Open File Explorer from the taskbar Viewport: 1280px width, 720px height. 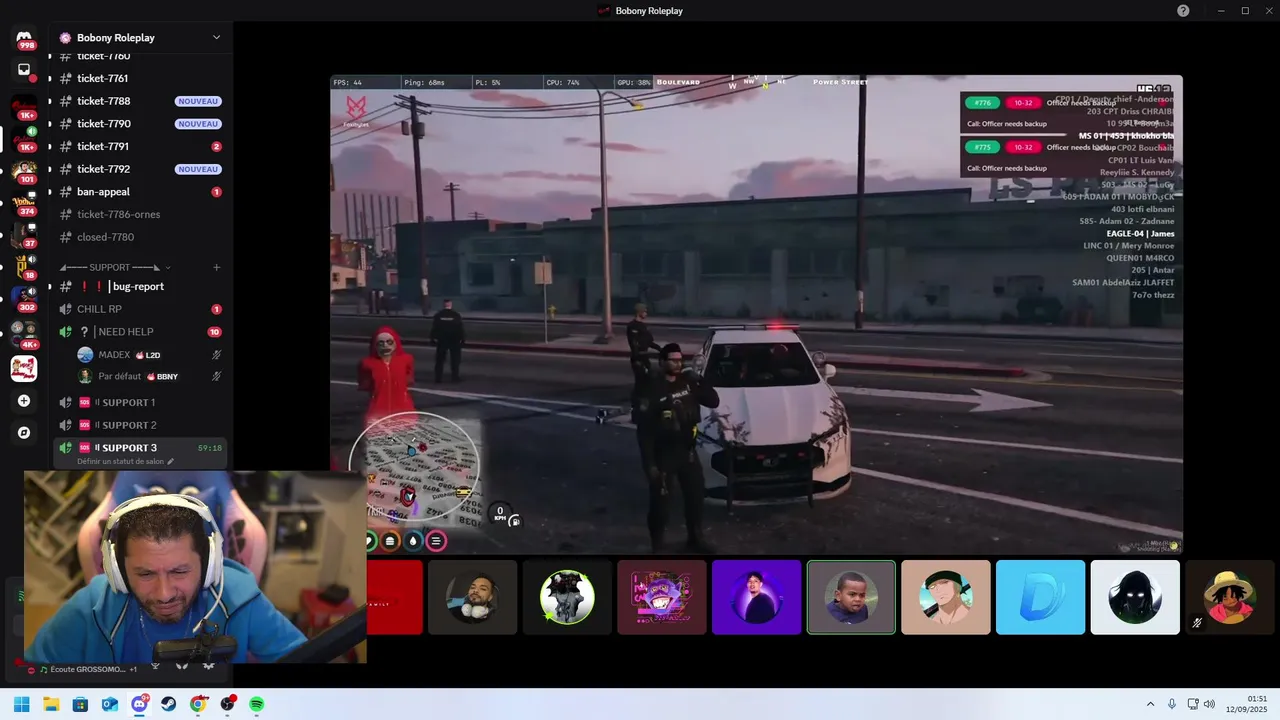point(51,704)
